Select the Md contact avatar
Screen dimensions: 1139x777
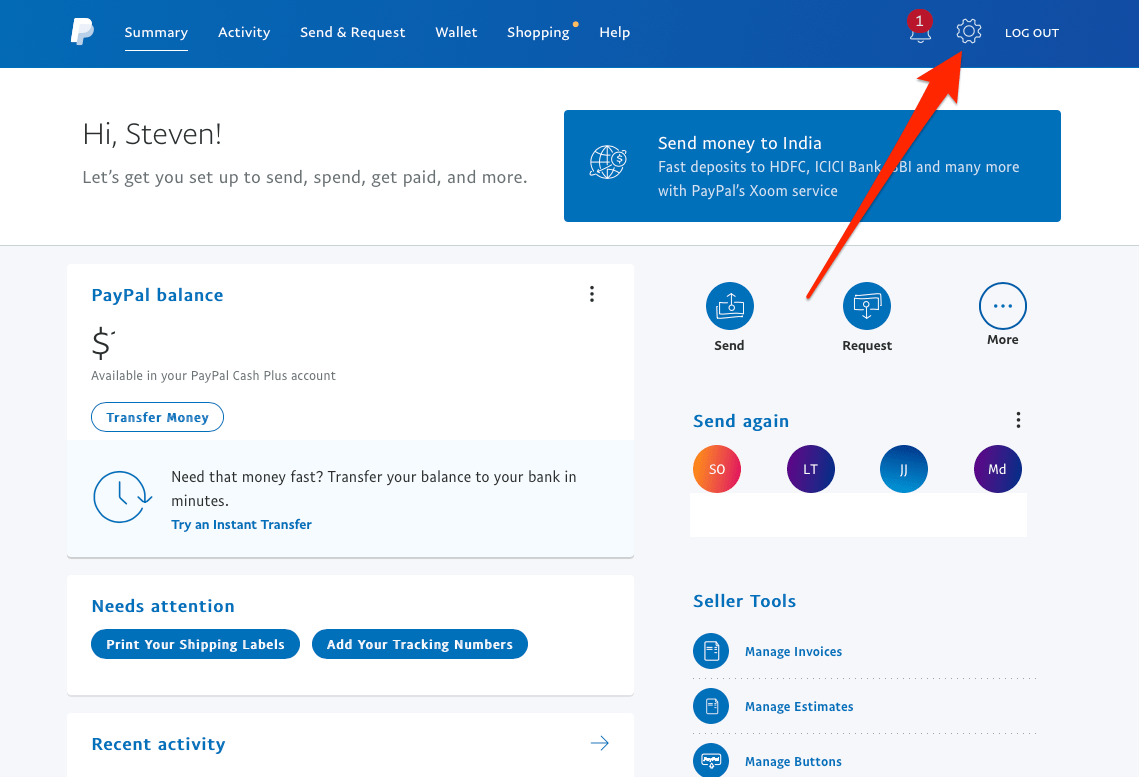pos(997,469)
